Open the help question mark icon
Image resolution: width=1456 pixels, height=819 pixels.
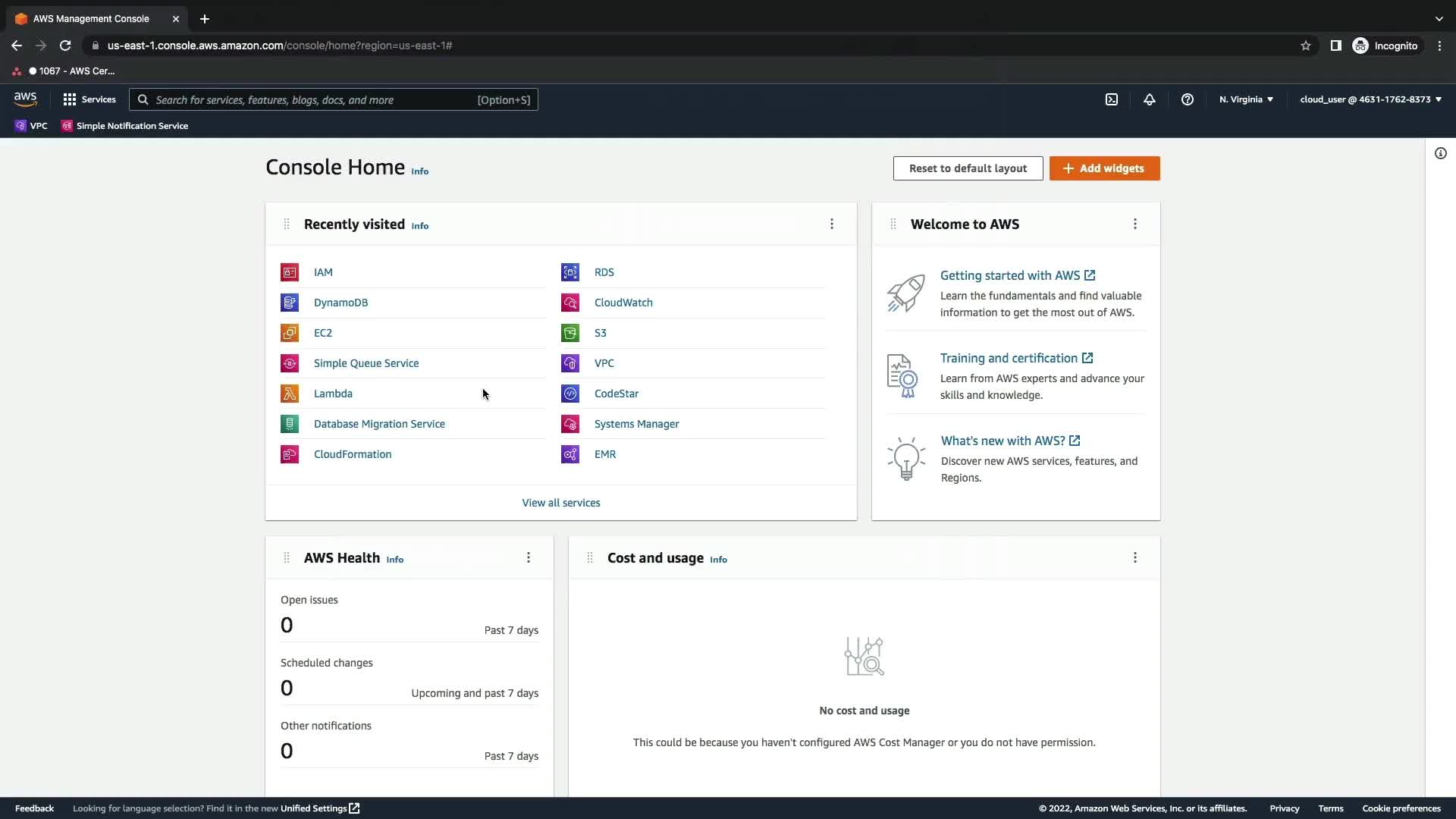pyautogui.click(x=1188, y=99)
